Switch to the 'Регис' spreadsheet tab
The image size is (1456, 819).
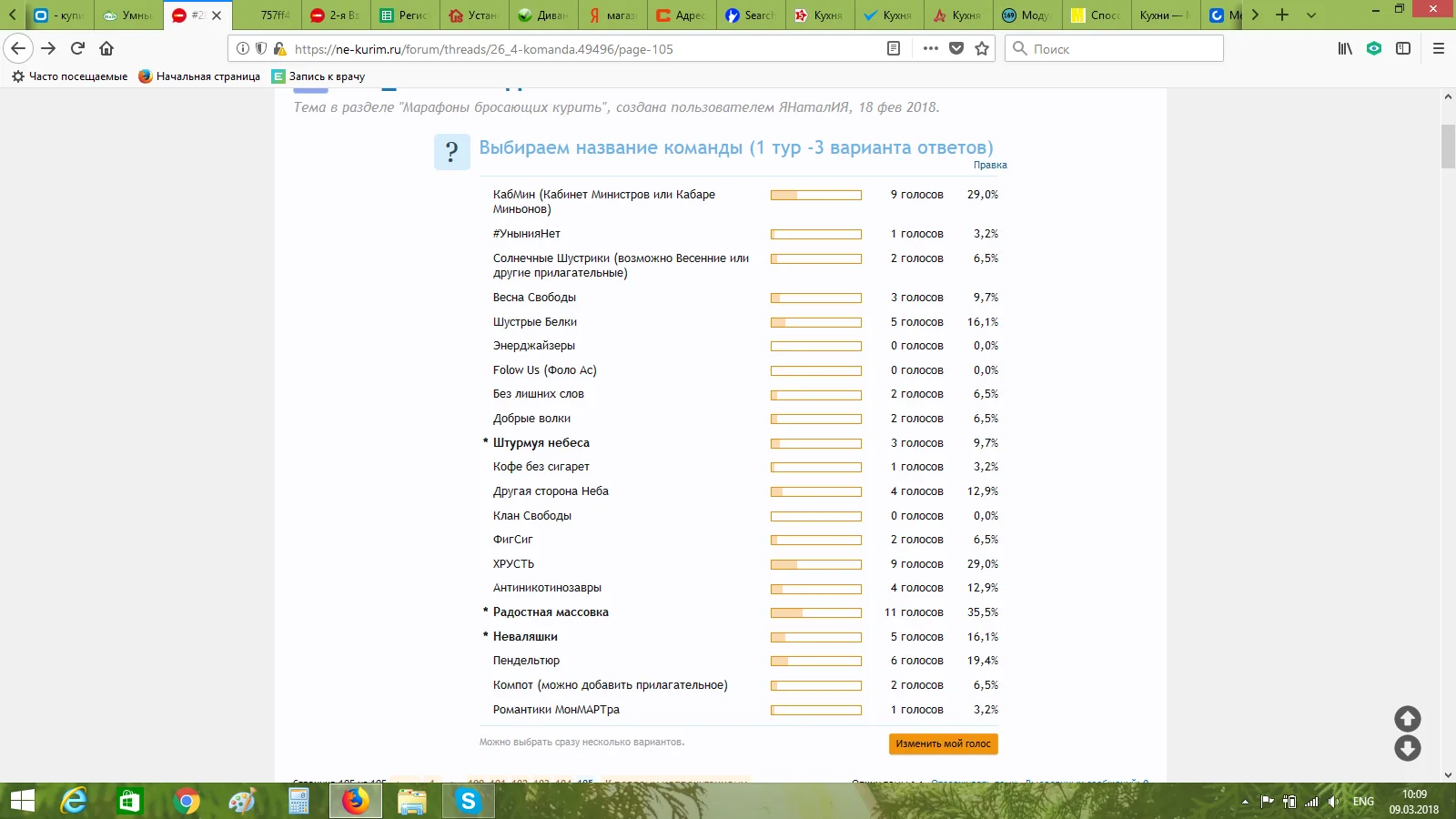coord(406,15)
